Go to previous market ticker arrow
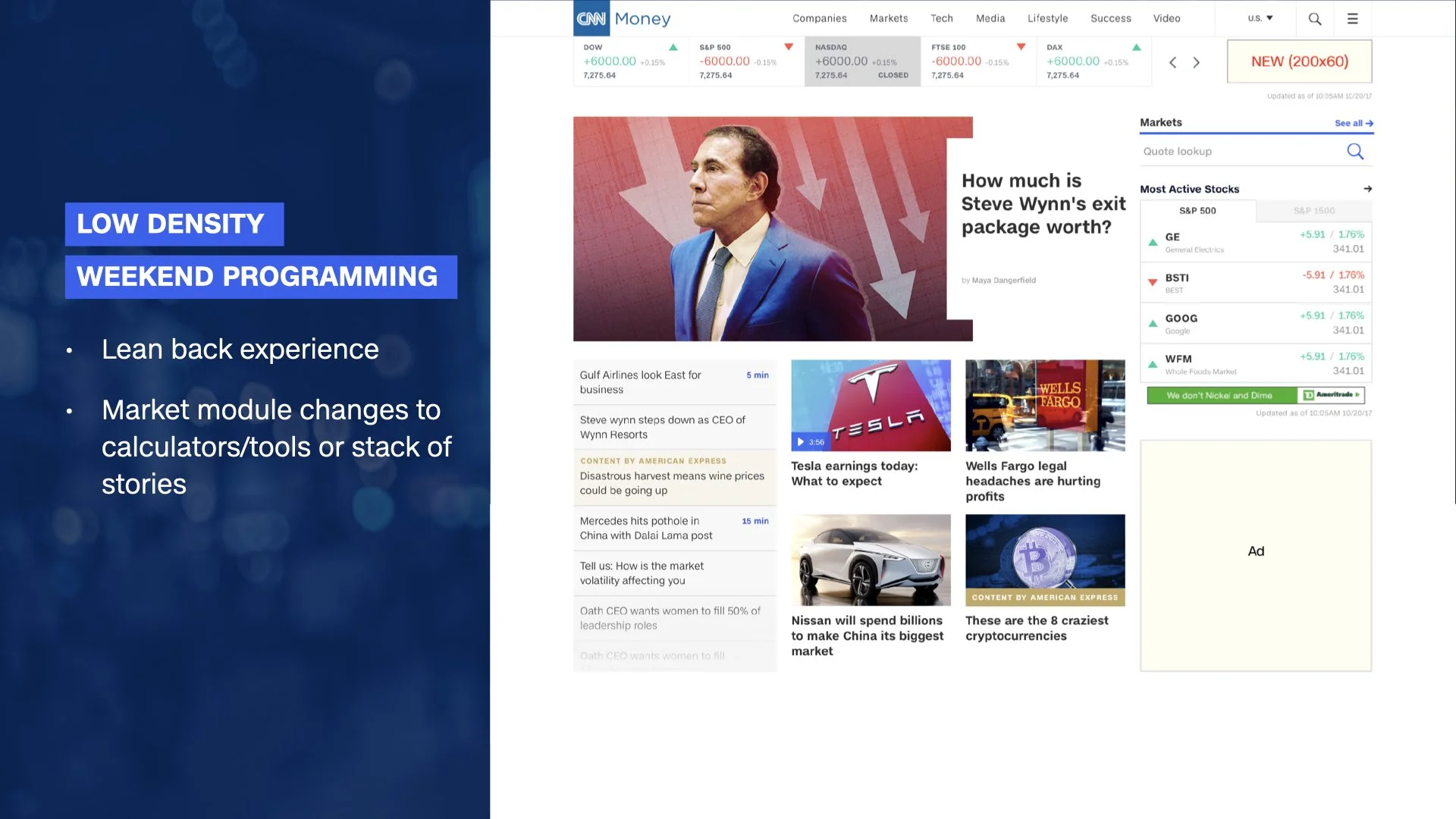 pyautogui.click(x=1172, y=62)
